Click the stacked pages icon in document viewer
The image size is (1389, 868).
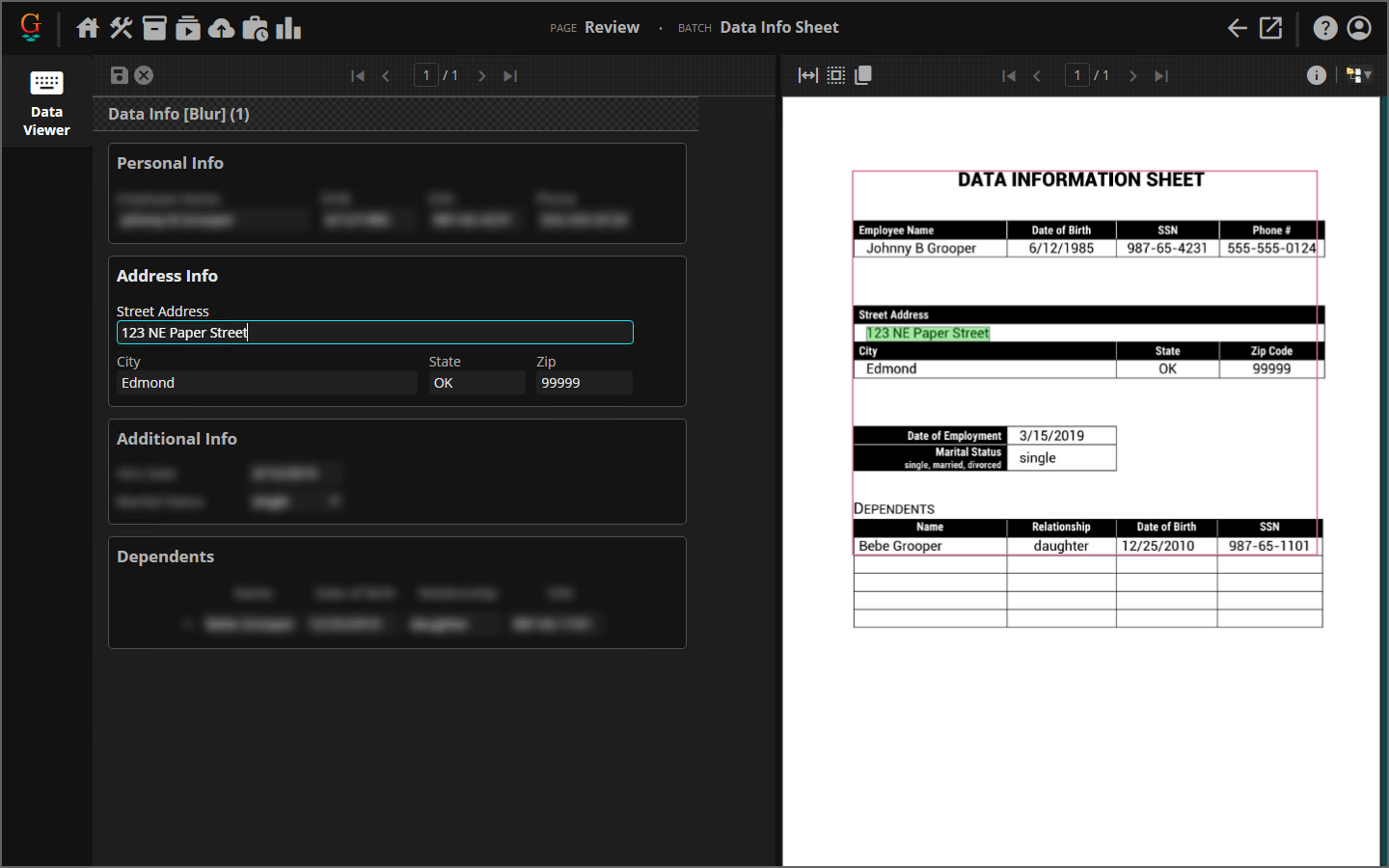[x=863, y=75]
